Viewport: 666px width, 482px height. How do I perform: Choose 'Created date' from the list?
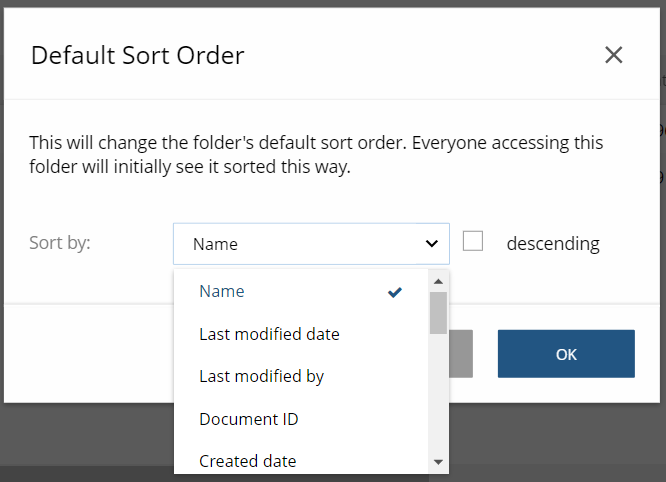click(247, 461)
